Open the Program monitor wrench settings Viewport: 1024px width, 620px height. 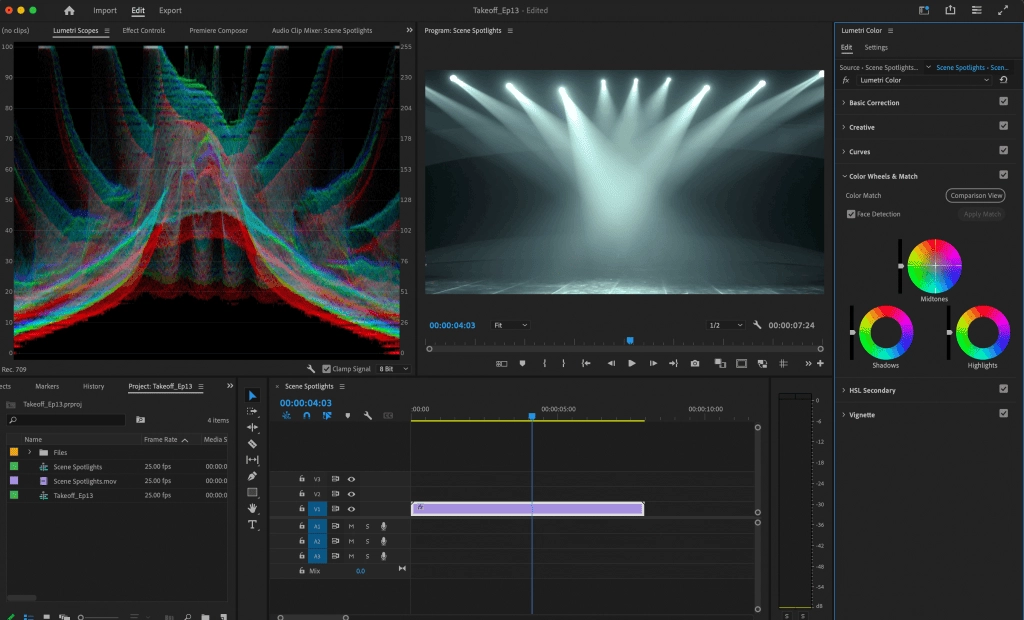click(757, 325)
